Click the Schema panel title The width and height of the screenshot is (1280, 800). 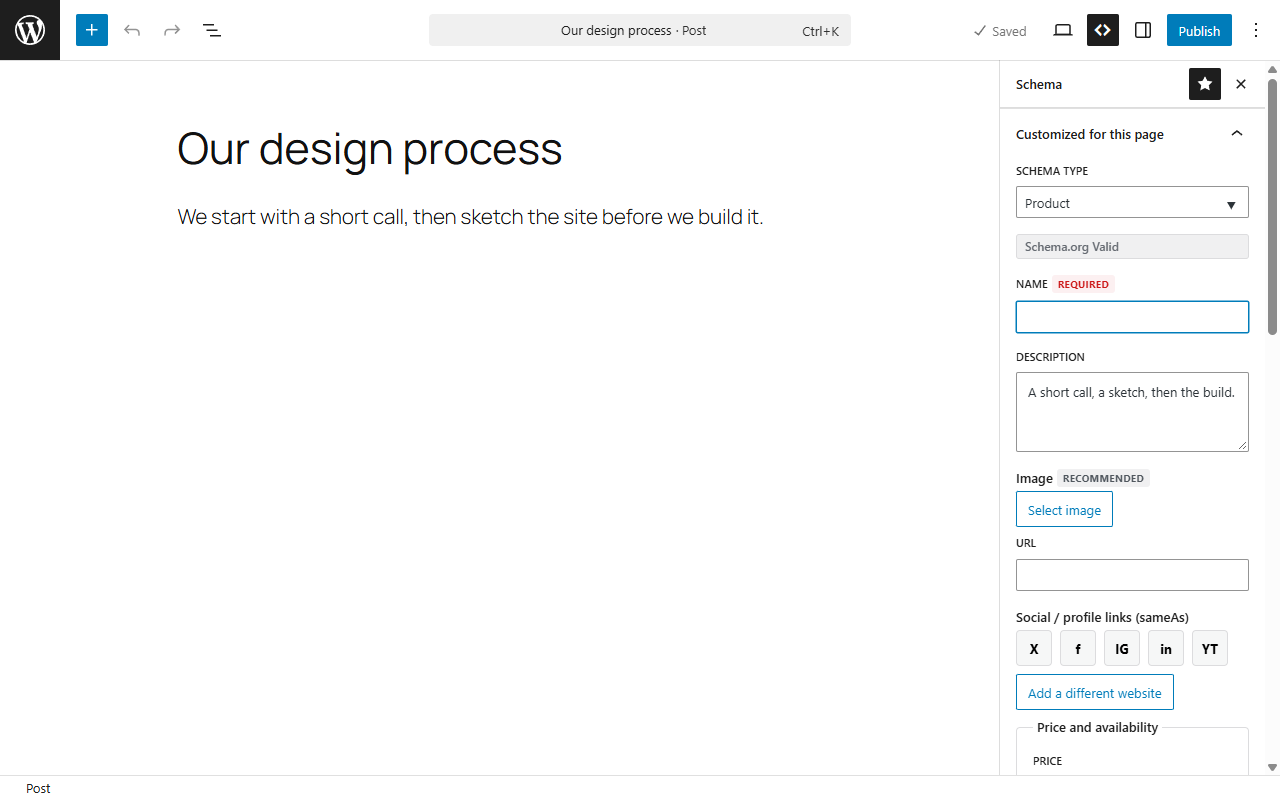tap(1039, 84)
